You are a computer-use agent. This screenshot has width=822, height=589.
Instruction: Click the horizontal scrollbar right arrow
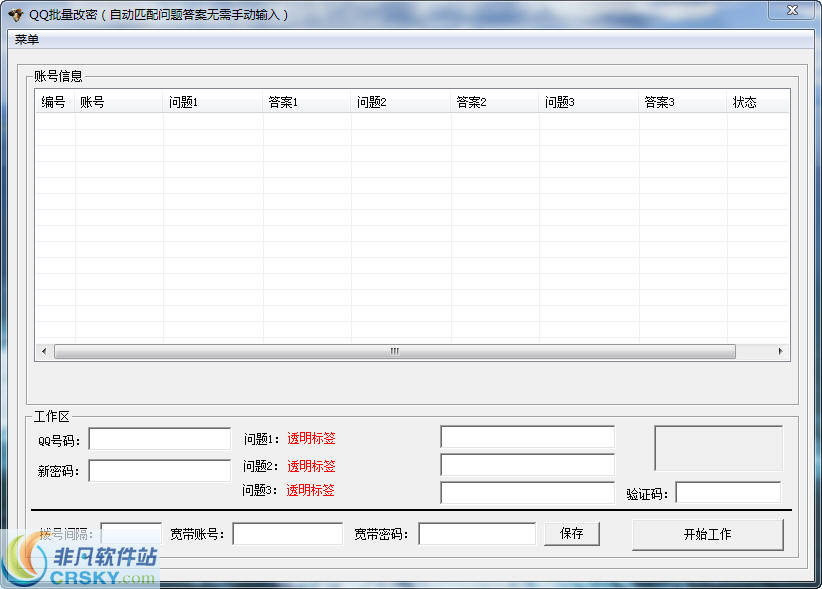pos(781,351)
